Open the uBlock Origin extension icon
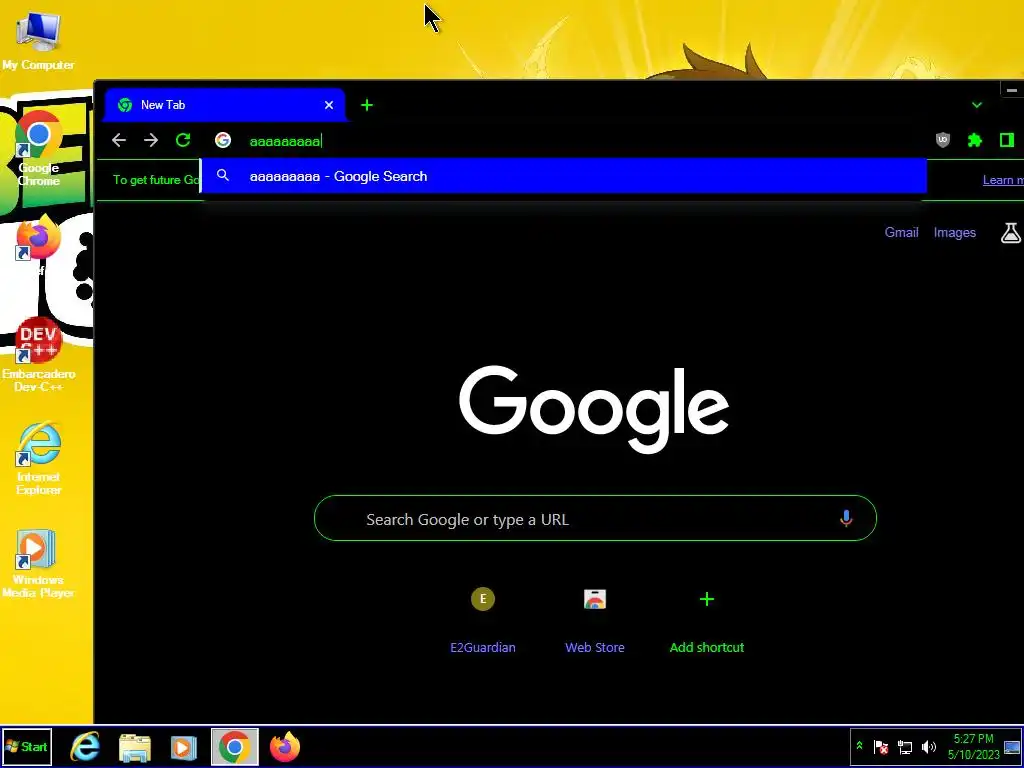 point(942,140)
